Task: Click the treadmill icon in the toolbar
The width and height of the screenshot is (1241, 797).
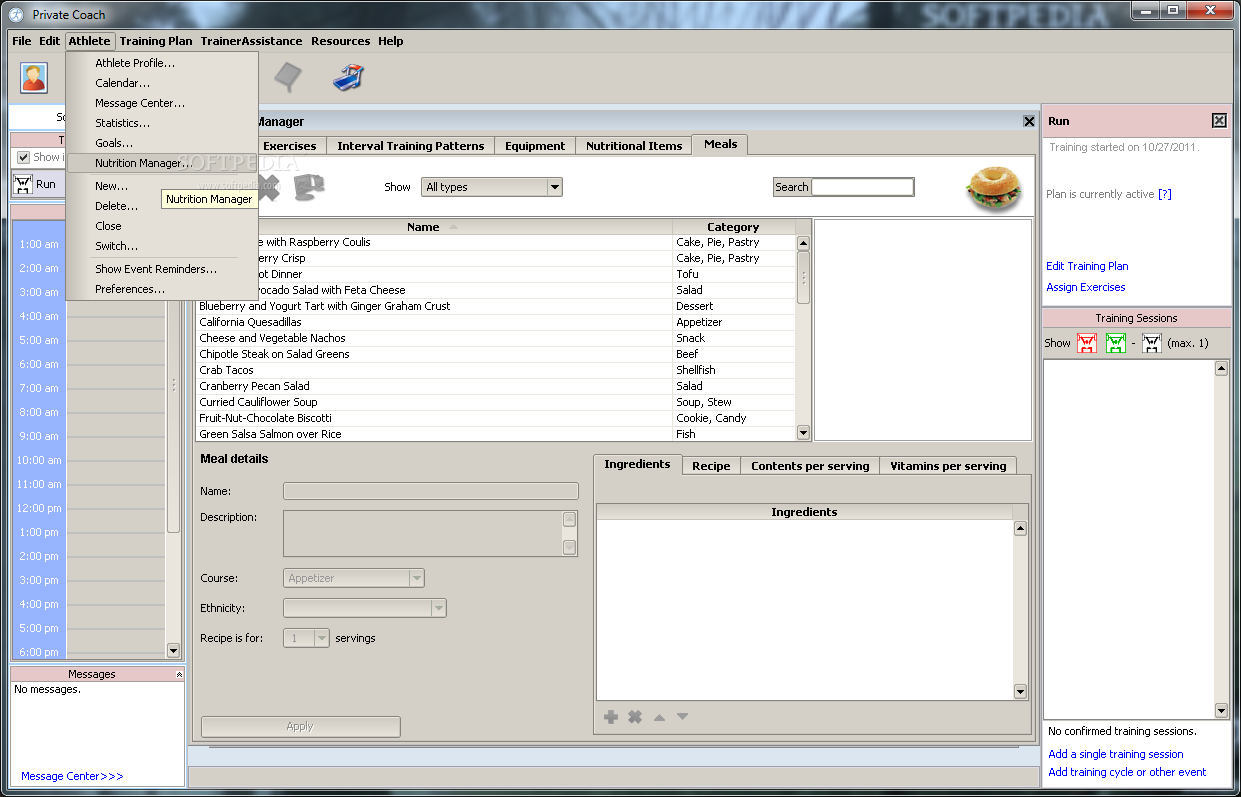Action: click(349, 77)
